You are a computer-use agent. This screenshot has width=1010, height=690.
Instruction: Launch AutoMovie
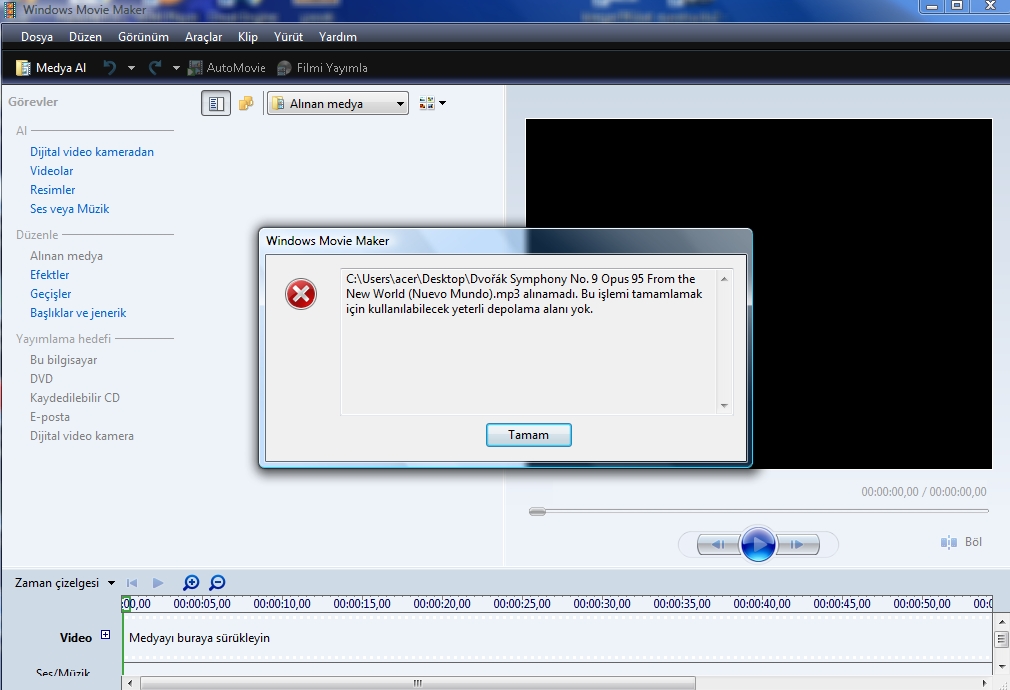[x=227, y=68]
